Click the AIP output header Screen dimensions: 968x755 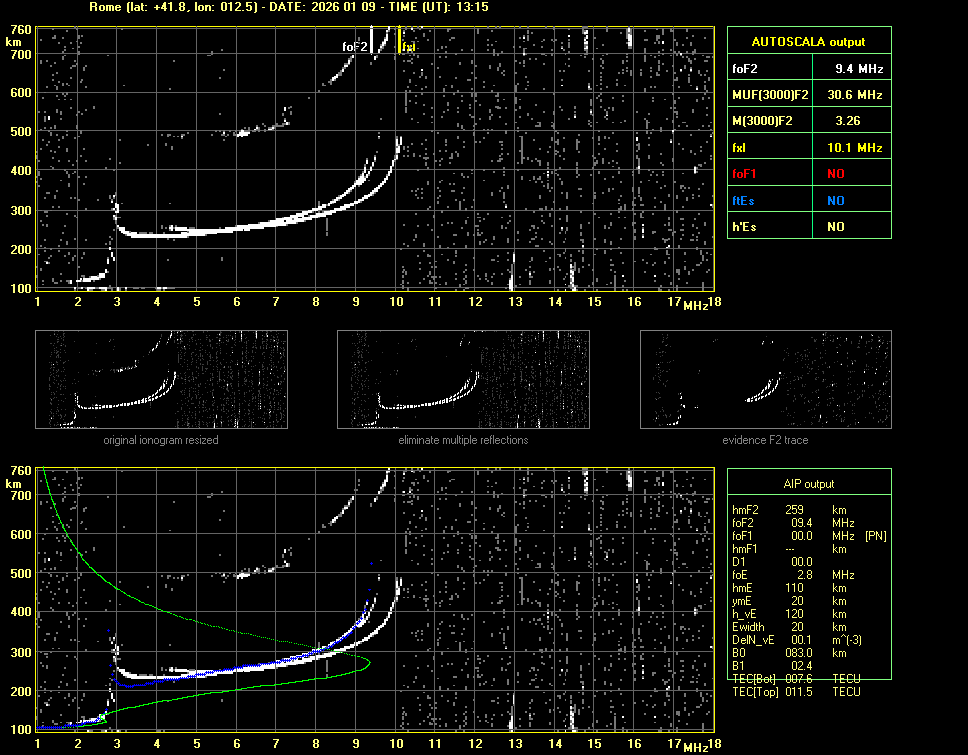(x=808, y=484)
